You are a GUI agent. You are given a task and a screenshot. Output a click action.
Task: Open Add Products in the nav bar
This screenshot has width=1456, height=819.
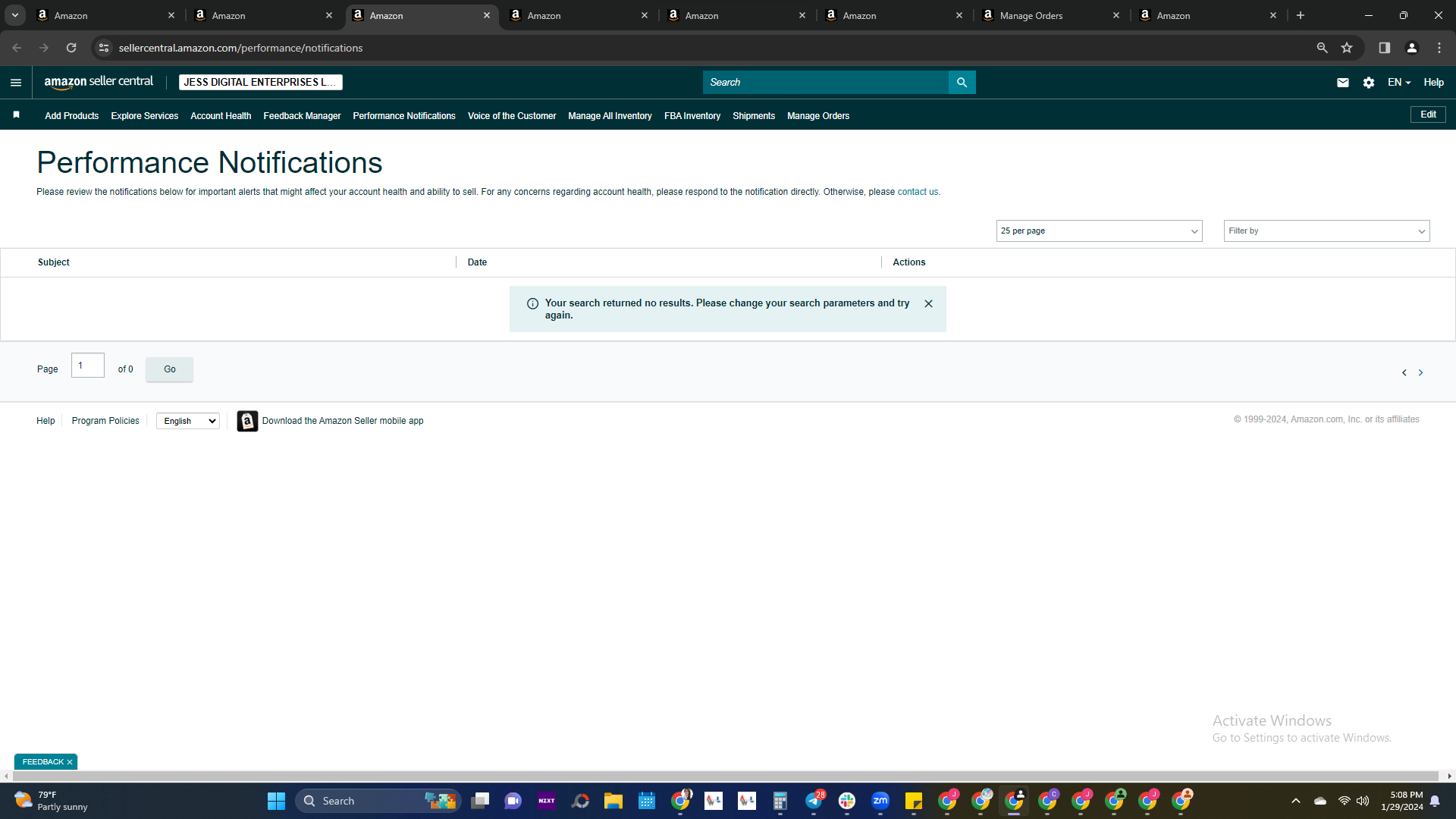[x=72, y=116]
